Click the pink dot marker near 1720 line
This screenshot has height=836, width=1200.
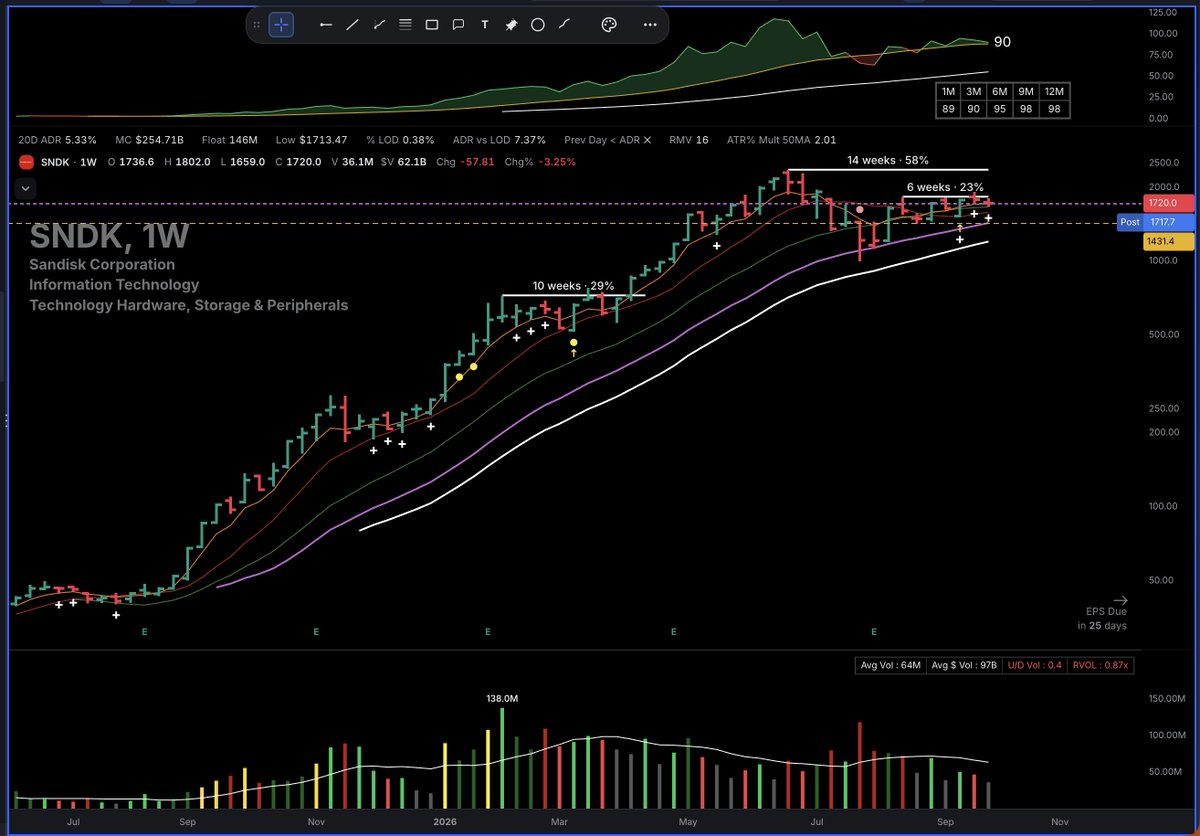(860, 209)
